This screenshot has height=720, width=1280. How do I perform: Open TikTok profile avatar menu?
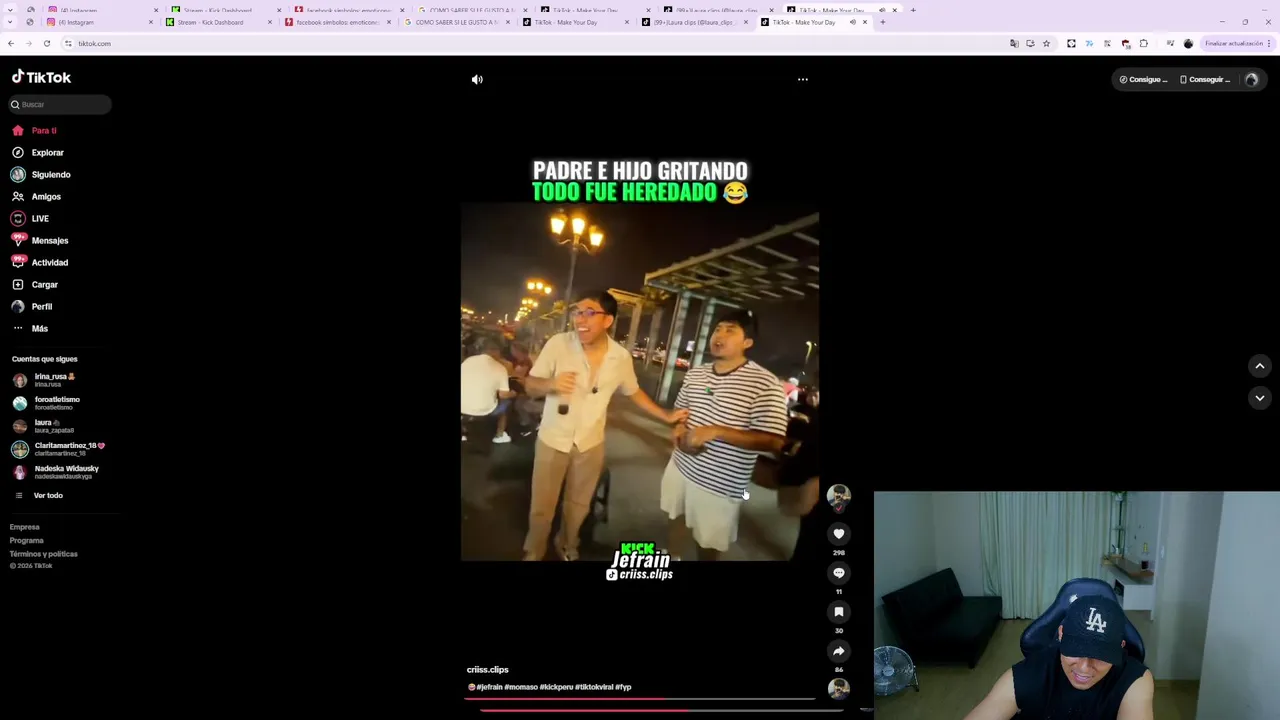pos(1251,79)
